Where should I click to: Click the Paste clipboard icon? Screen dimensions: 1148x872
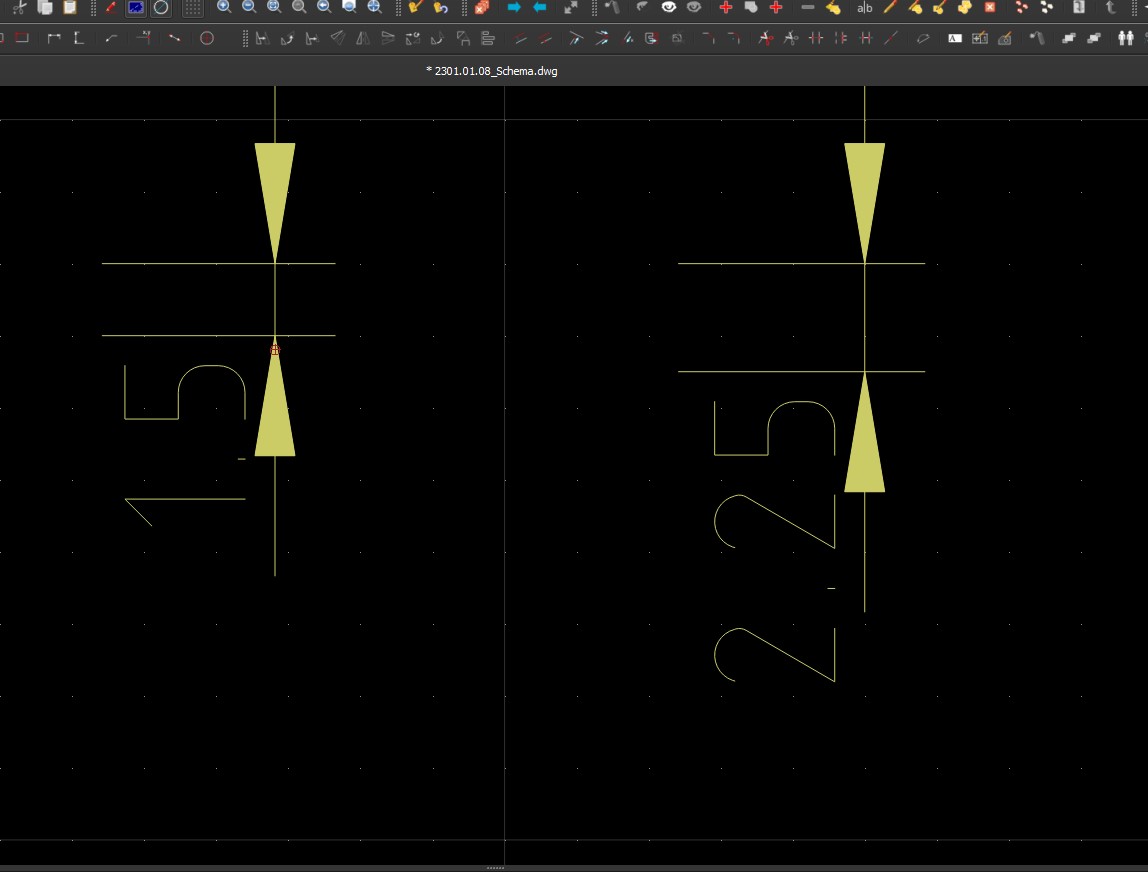coord(70,7)
